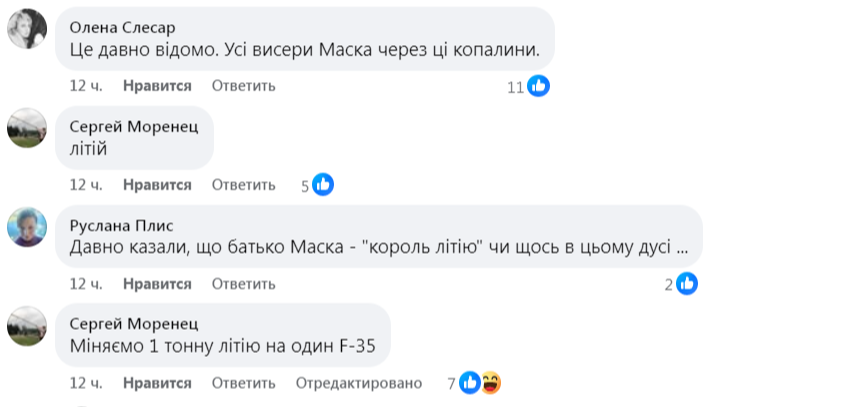Open Сергей Моренец's avatar beside the F-35 comment
This screenshot has height=407, width=867.
pyautogui.click(x=27, y=325)
